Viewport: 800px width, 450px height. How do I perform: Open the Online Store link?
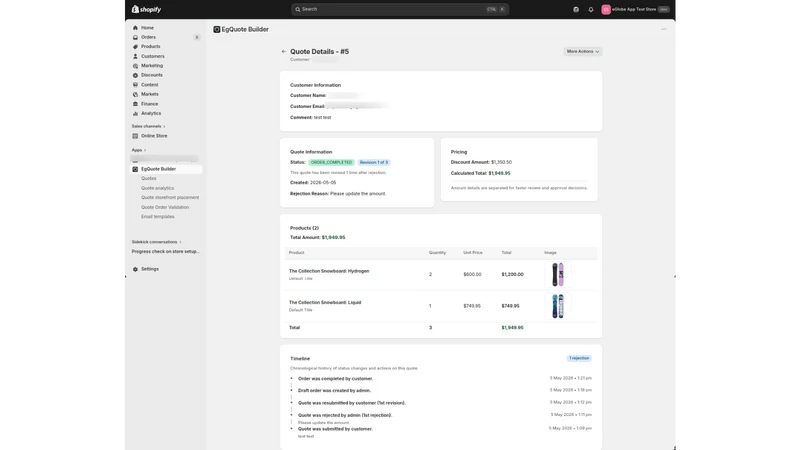pos(154,136)
